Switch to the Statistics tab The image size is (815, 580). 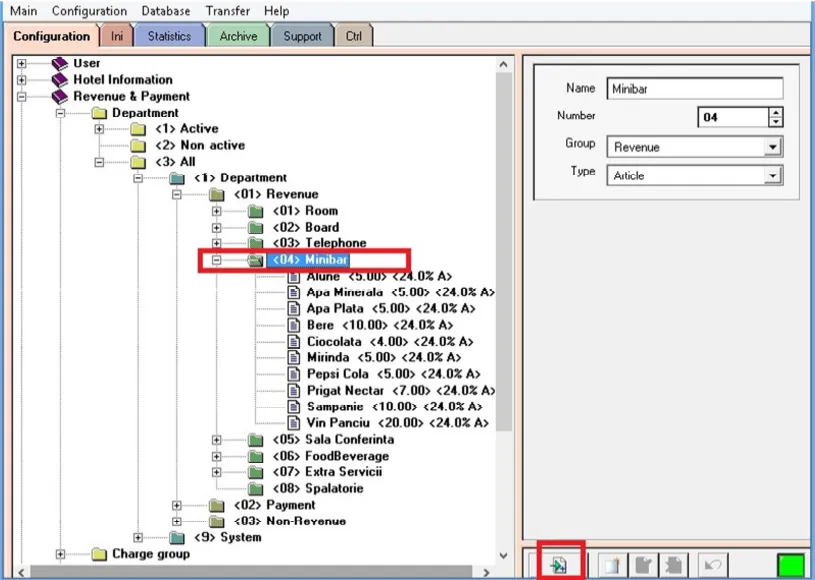[x=169, y=36]
